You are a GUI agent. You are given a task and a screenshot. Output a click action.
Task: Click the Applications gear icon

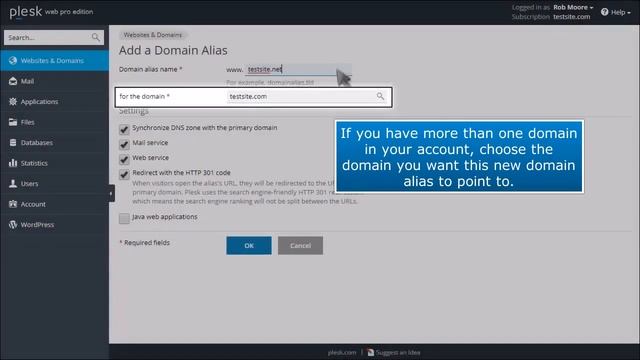[13, 102]
